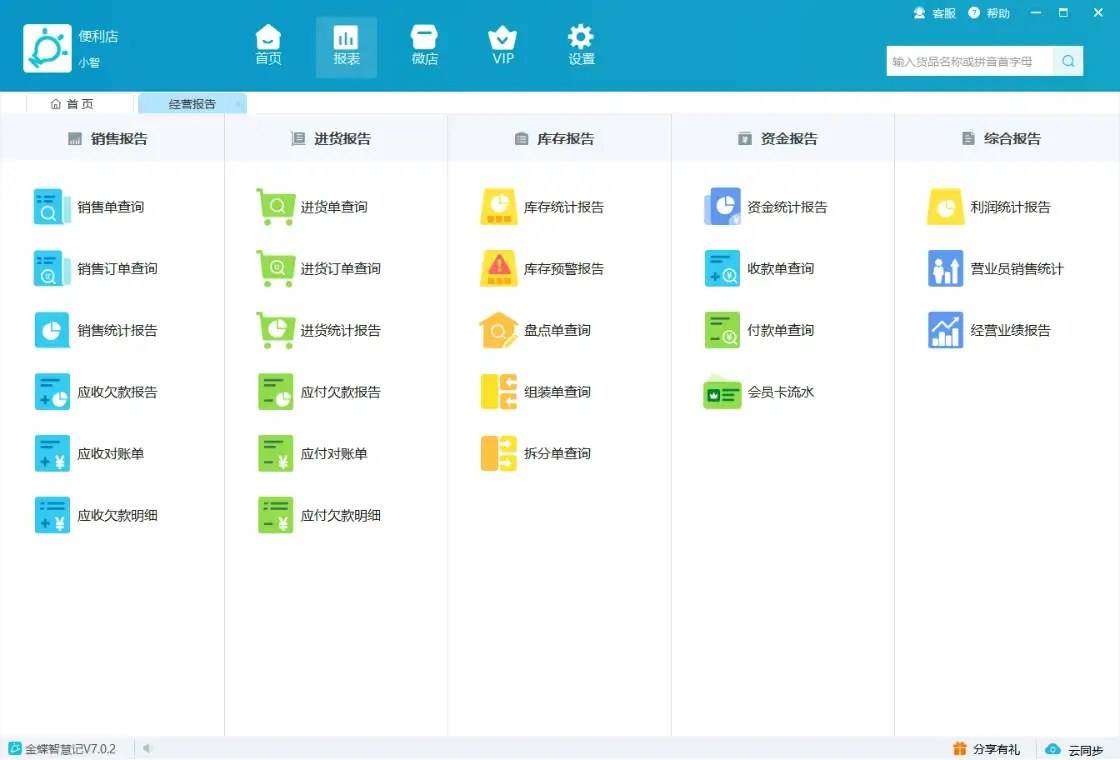Open 利润统计报告 icon
1120x760 pixels.
[945, 206]
